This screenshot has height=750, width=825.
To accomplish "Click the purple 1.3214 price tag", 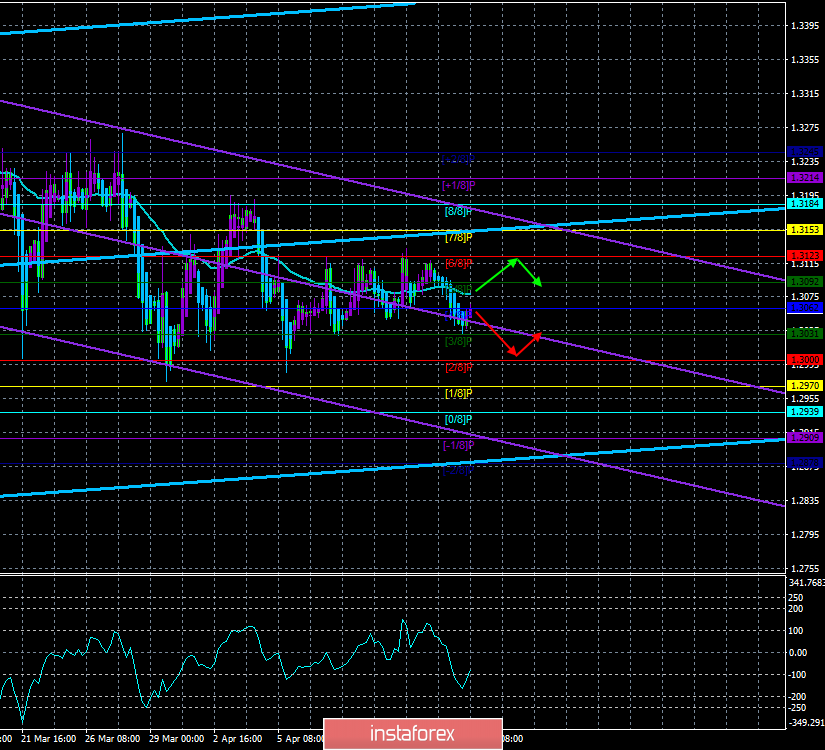I will pos(805,178).
